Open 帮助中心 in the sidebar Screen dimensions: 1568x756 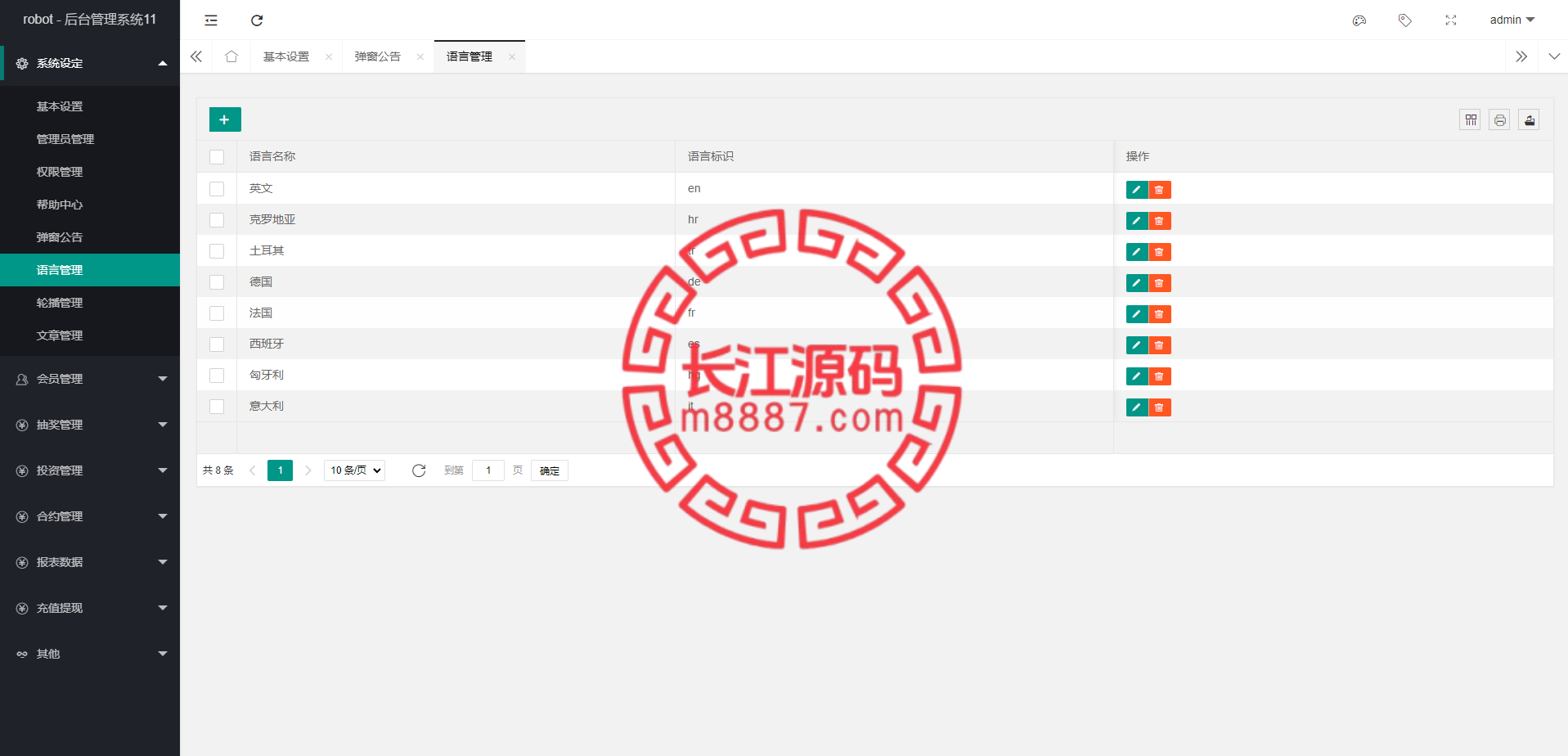click(90, 205)
